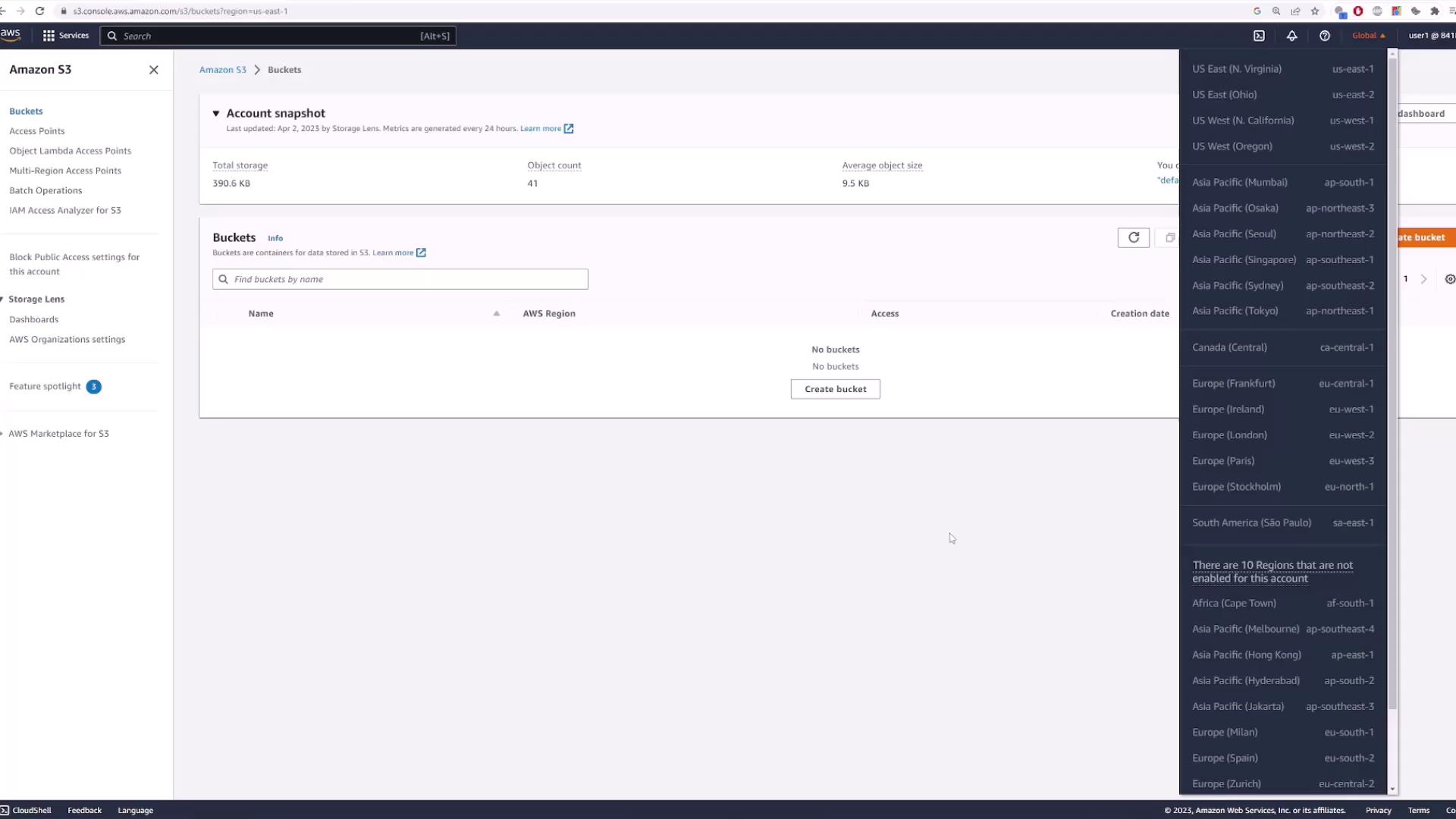Collapse the Global region dropdown
Image resolution: width=1456 pixels, height=819 pixels.
click(1368, 36)
